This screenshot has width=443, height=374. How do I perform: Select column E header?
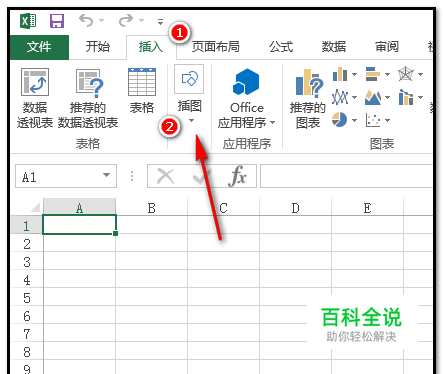point(368,208)
